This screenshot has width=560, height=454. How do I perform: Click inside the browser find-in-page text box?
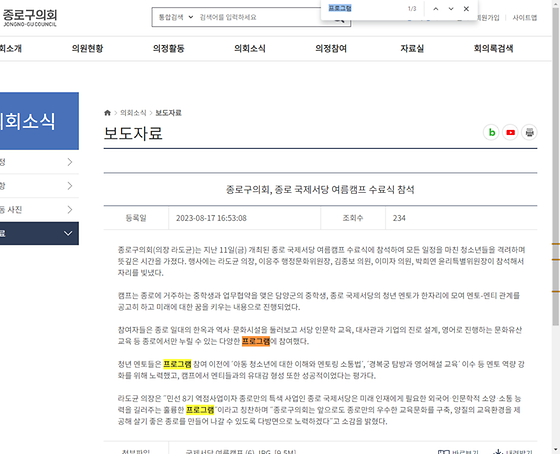pyautogui.click(x=364, y=8)
